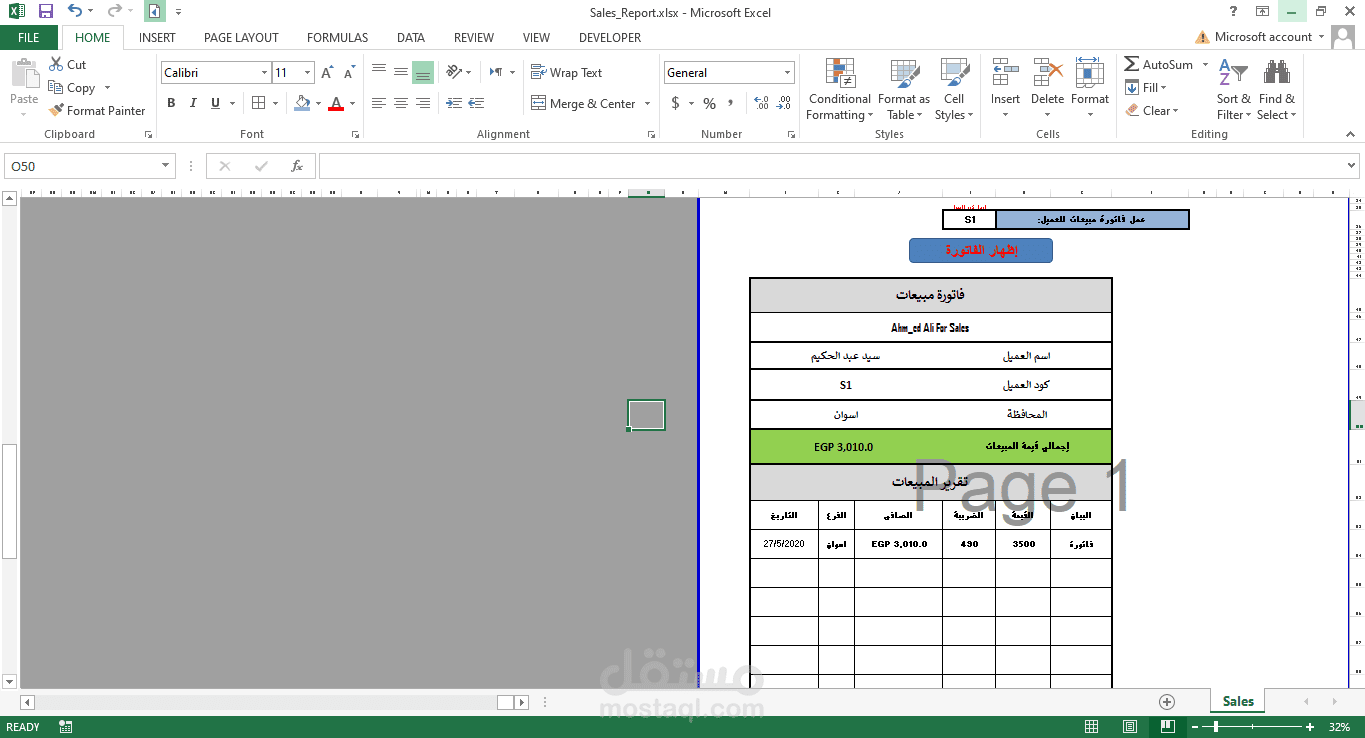Screen dimensions: 1365x738
Task: Click the Insert cells icon
Action: click(x=1005, y=74)
